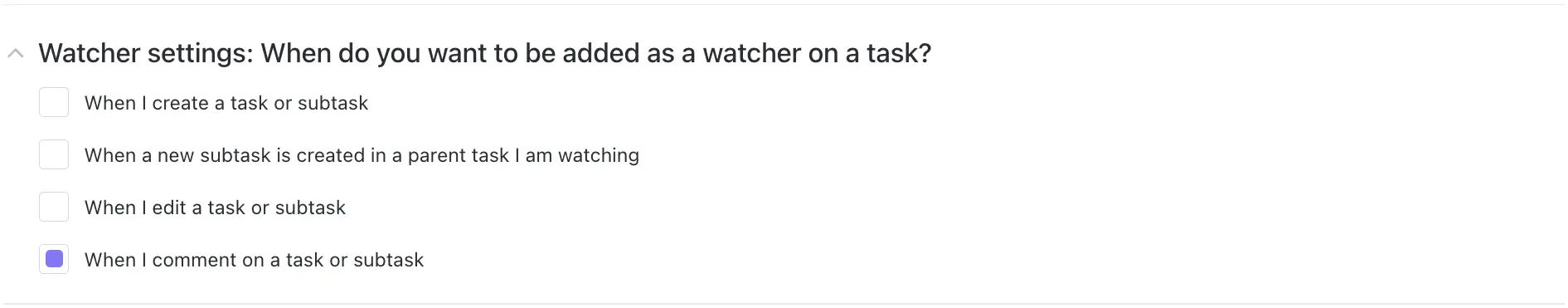Click 'parent task I am watching' option text

[x=523, y=155]
